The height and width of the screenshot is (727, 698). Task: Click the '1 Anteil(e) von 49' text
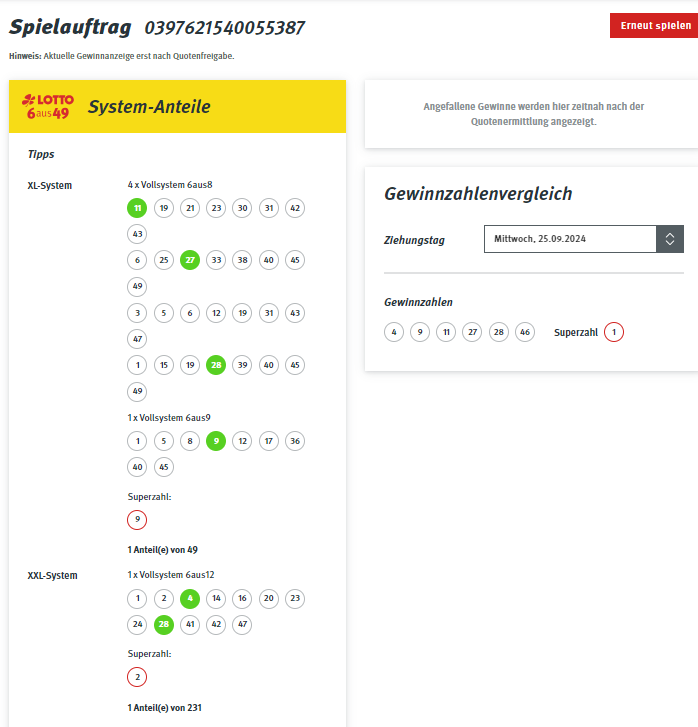[162, 550]
